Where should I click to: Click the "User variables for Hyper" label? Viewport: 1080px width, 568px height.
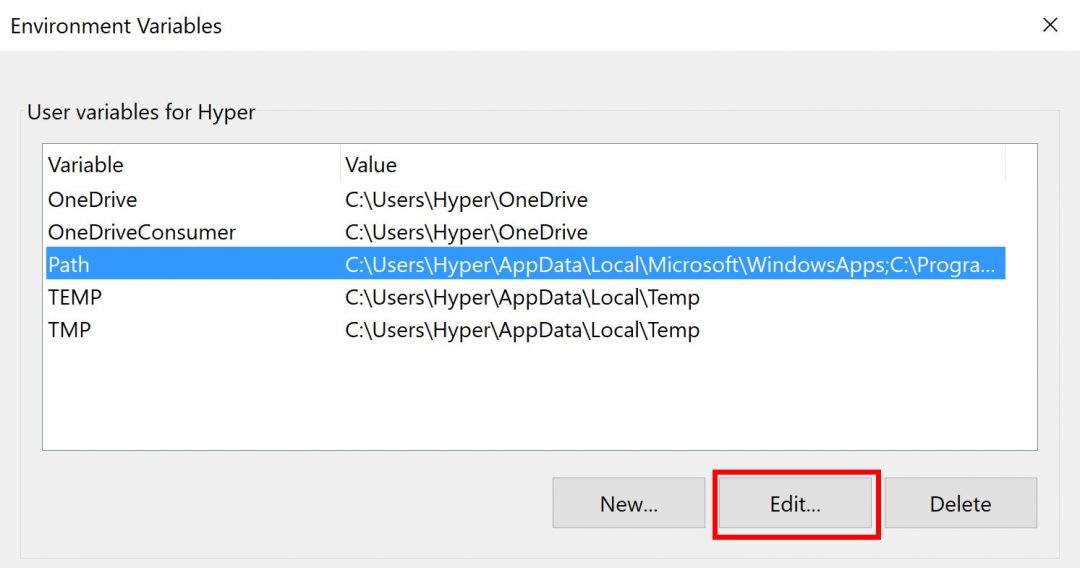[x=141, y=112]
